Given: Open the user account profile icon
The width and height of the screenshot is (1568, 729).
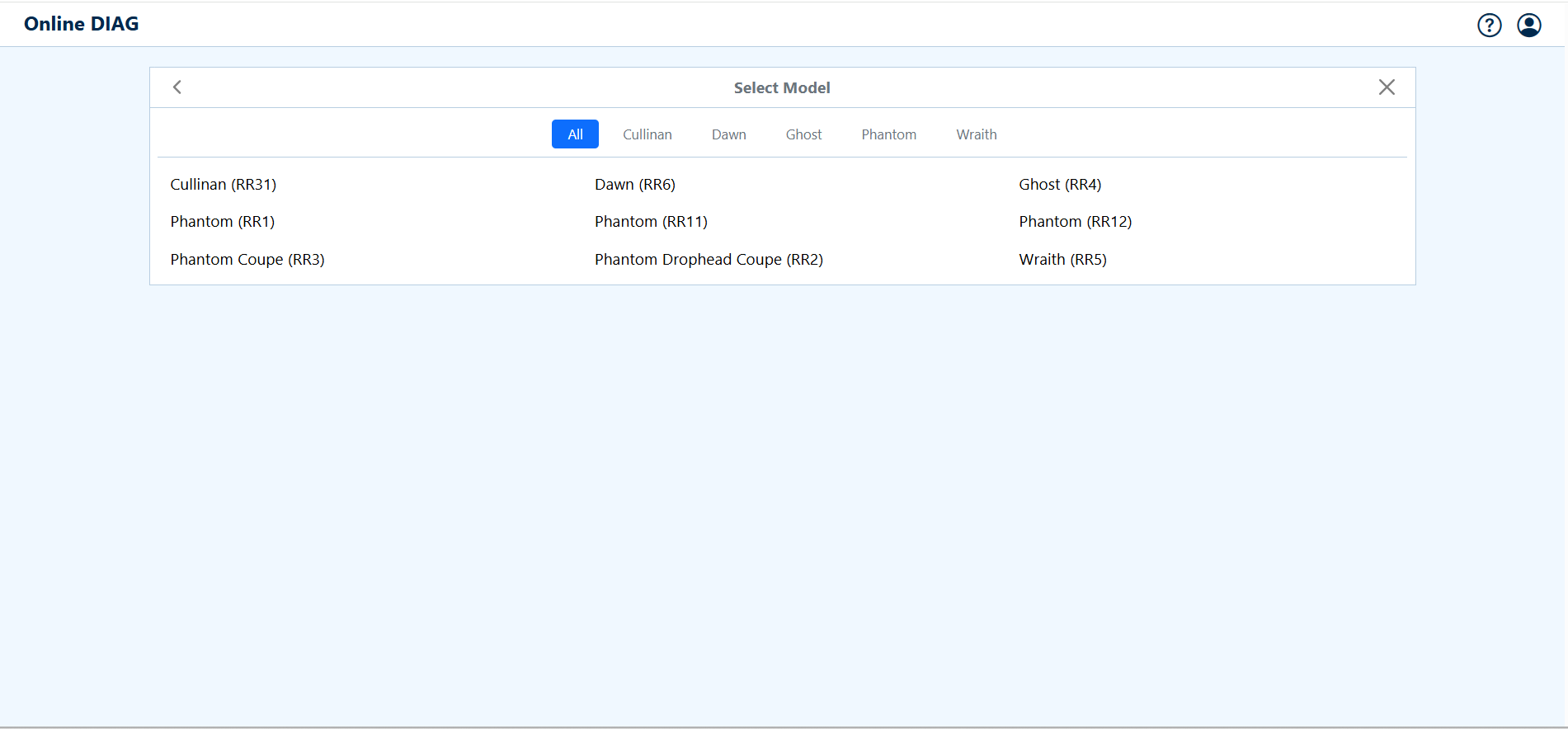Looking at the screenshot, I should pos(1528,26).
